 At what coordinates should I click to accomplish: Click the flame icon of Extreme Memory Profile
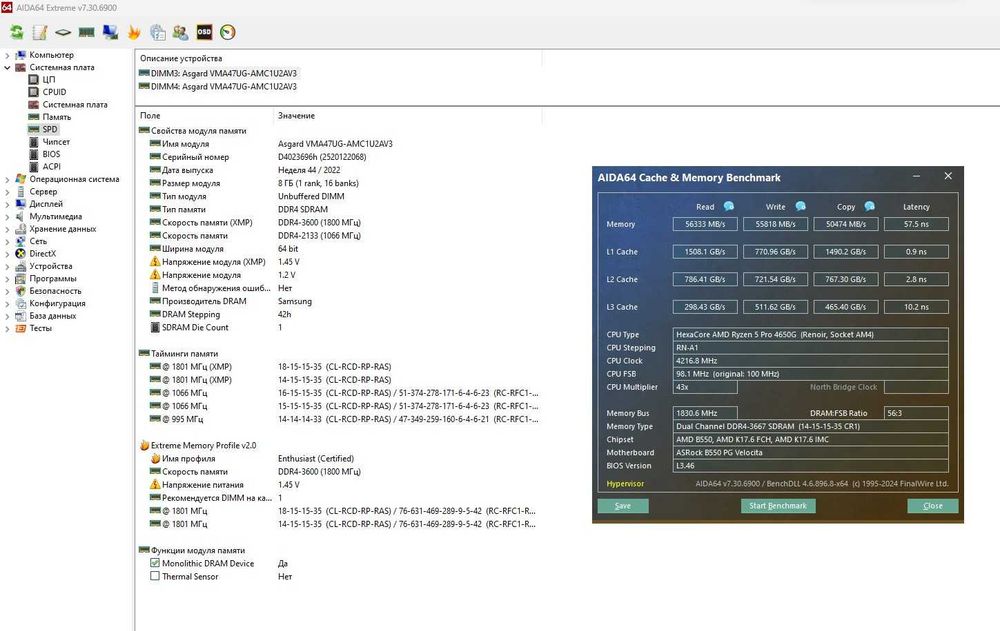tap(144, 445)
